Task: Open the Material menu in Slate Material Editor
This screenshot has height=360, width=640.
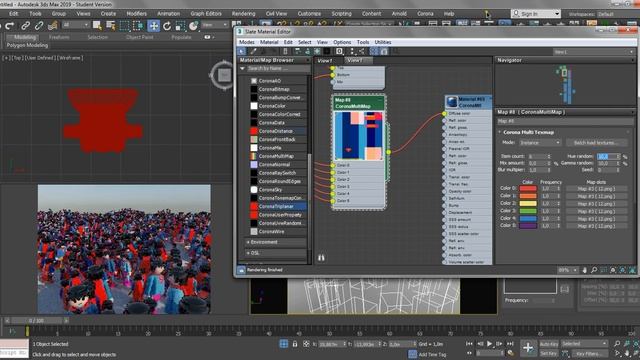Action: coord(269,42)
